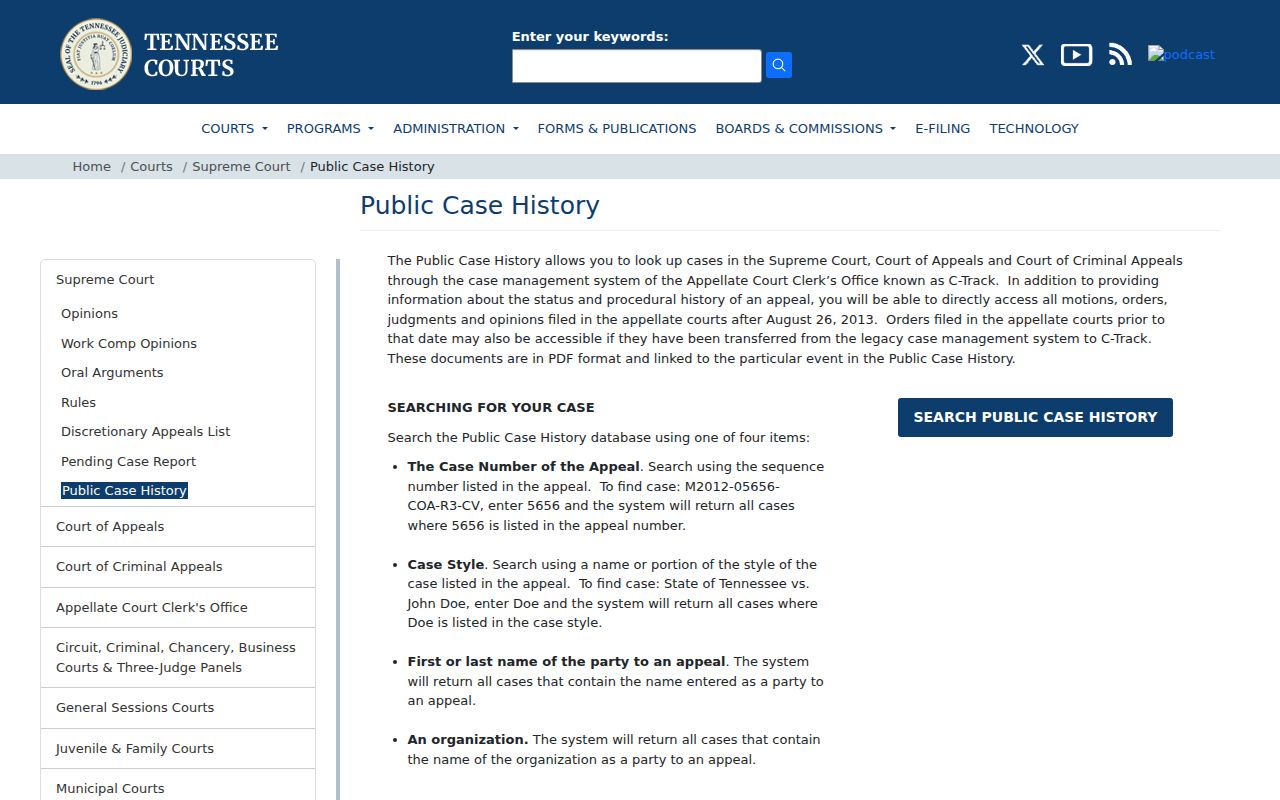
Task: Open the Technology menu item
Action: [x=1034, y=128]
